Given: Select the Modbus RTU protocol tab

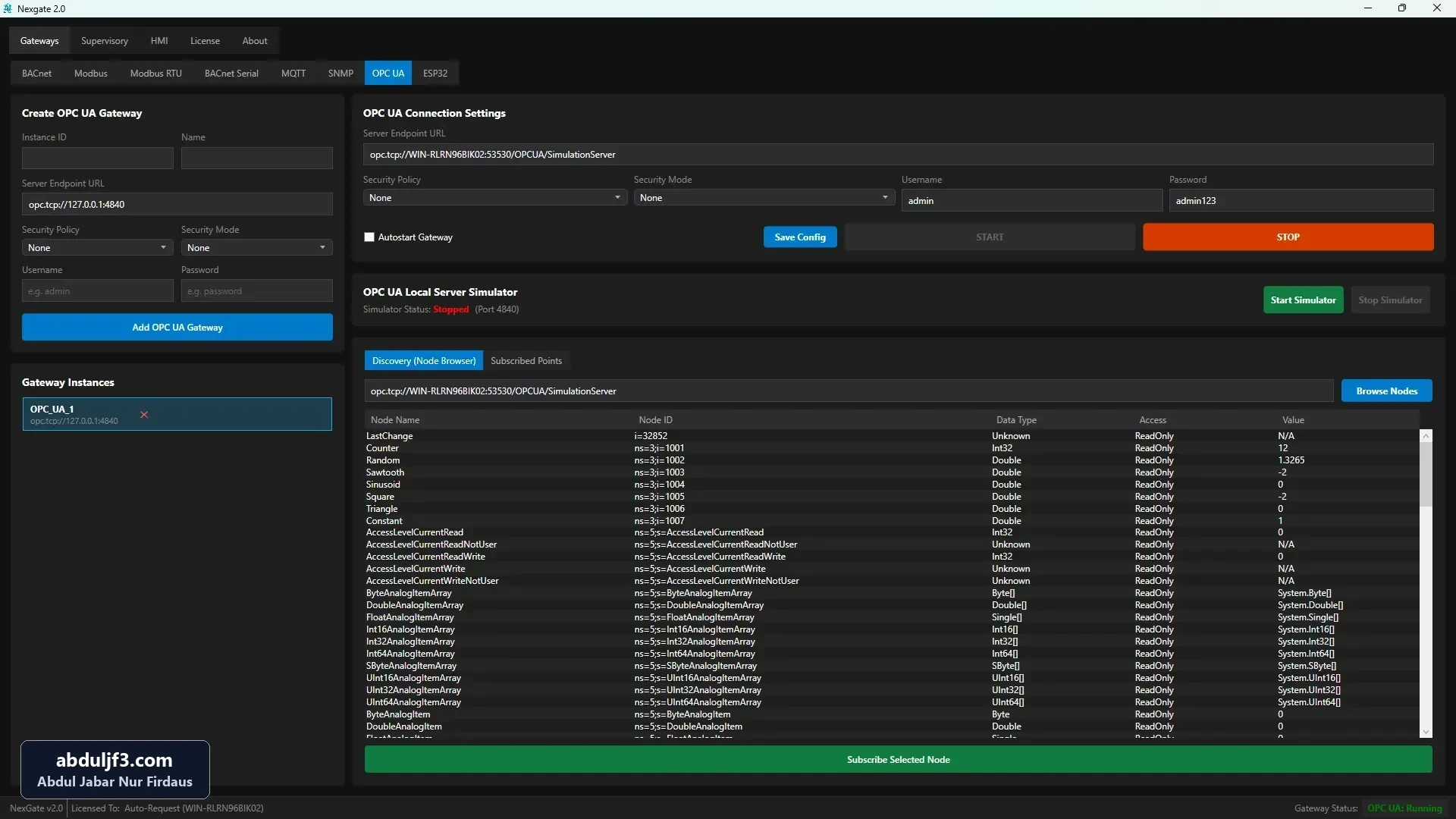Looking at the screenshot, I should point(155,74).
